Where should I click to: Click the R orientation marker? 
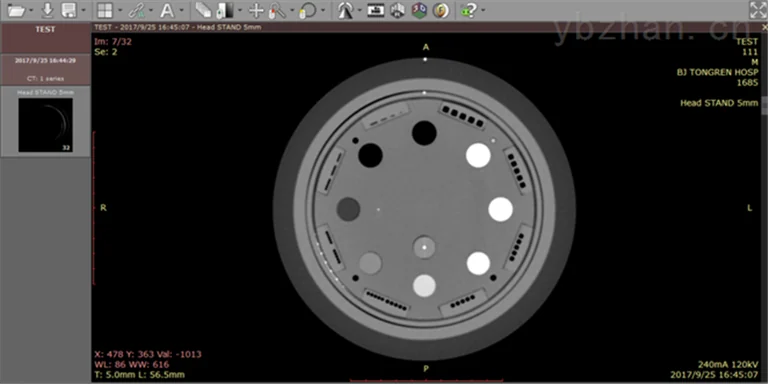point(103,208)
